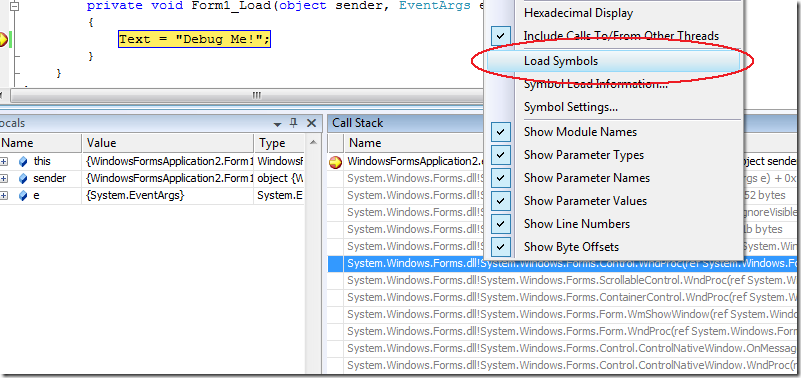Click the Name column header in Locals
The height and width of the screenshot is (378, 801).
tap(40, 143)
